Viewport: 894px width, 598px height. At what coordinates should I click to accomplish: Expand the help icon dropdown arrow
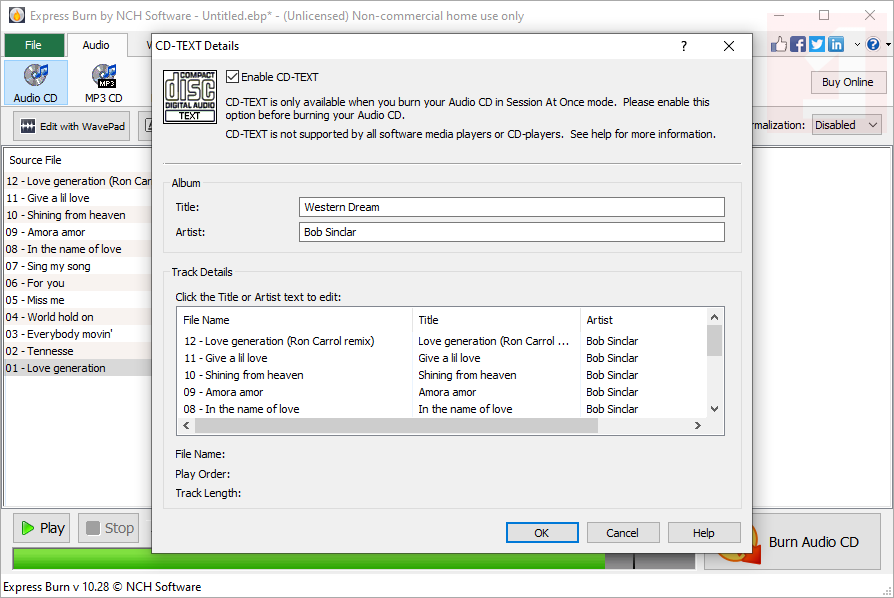[888, 44]
